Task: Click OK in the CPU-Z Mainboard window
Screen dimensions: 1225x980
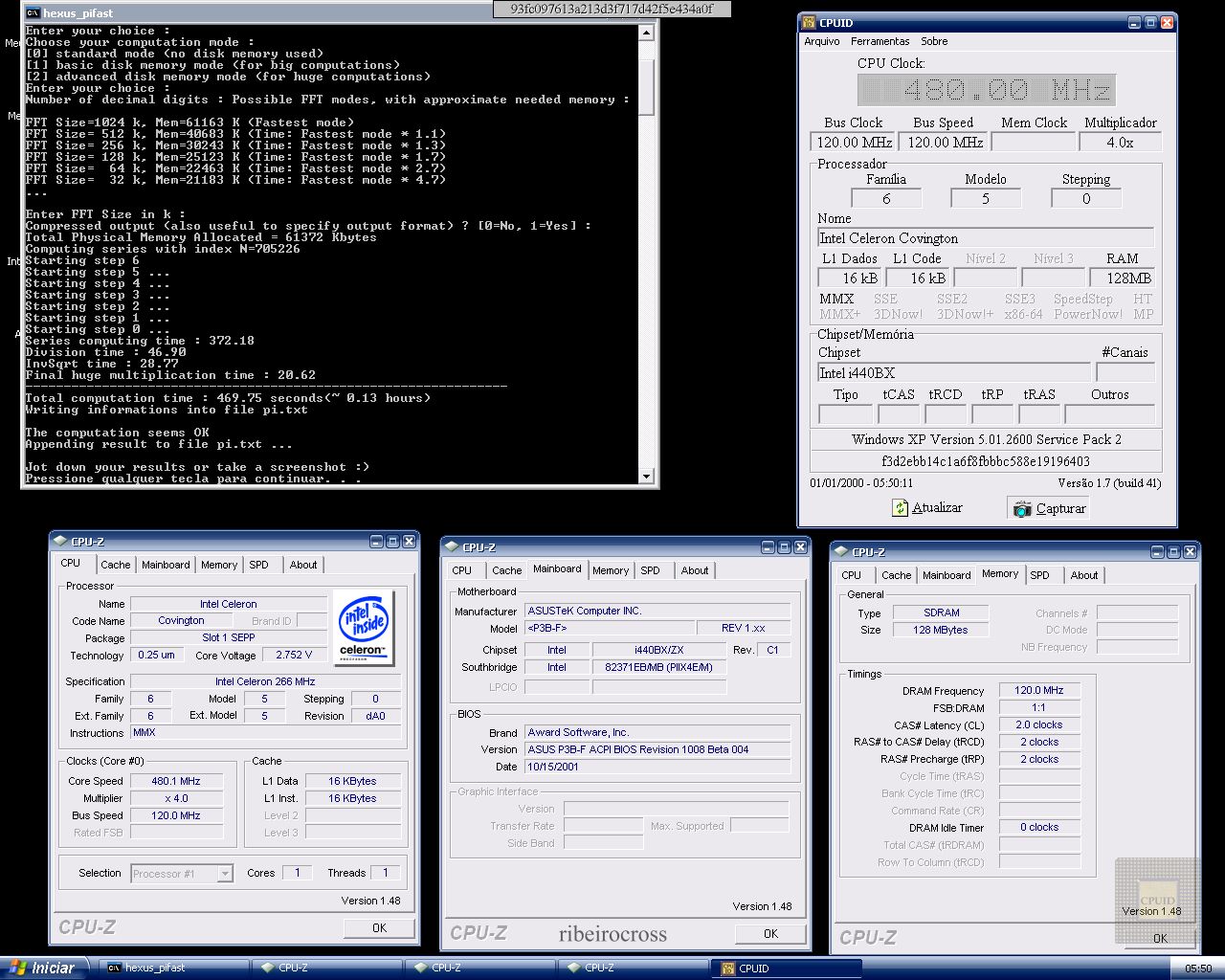Action: click(771, 933)
